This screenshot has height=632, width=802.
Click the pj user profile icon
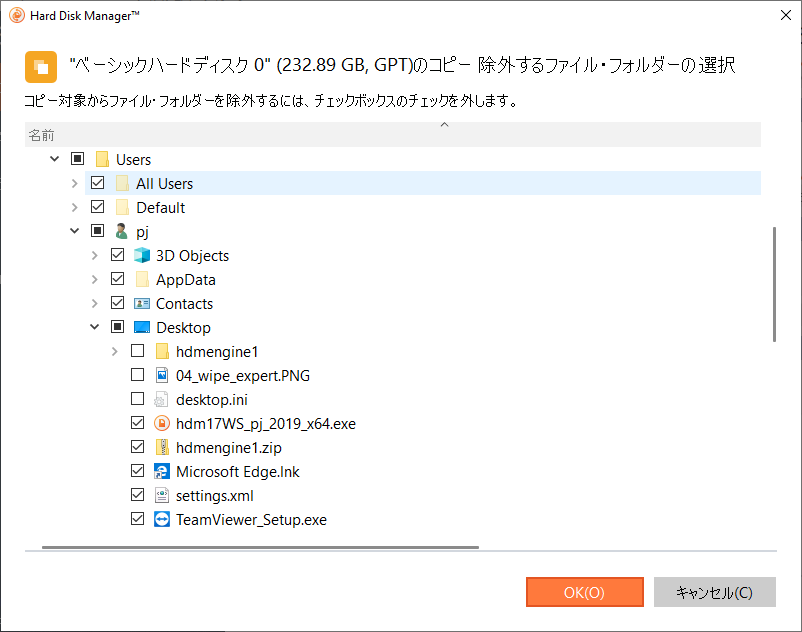click(x=122, y=231)
